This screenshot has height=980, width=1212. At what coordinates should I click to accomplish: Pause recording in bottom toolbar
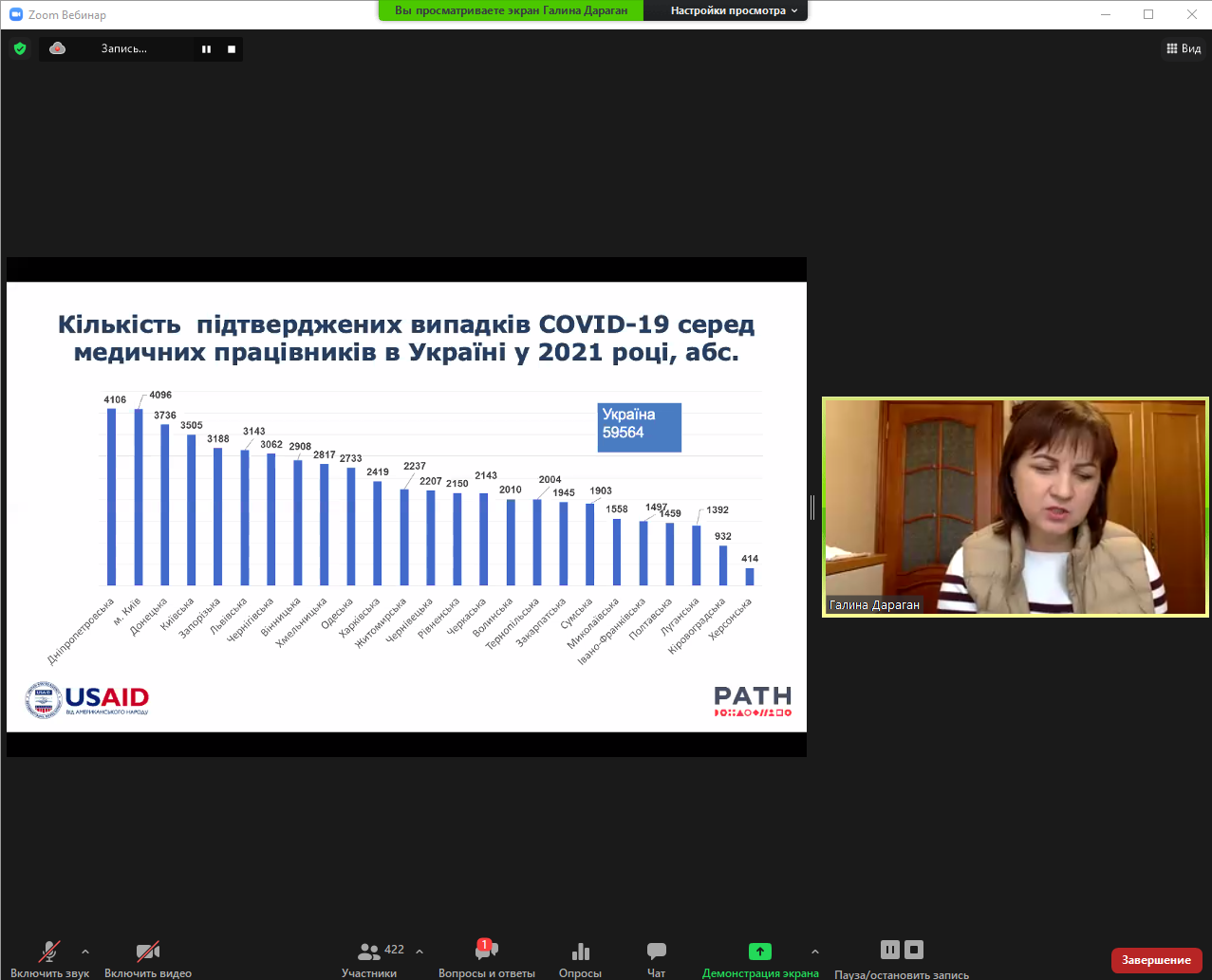tap(889, 950)
